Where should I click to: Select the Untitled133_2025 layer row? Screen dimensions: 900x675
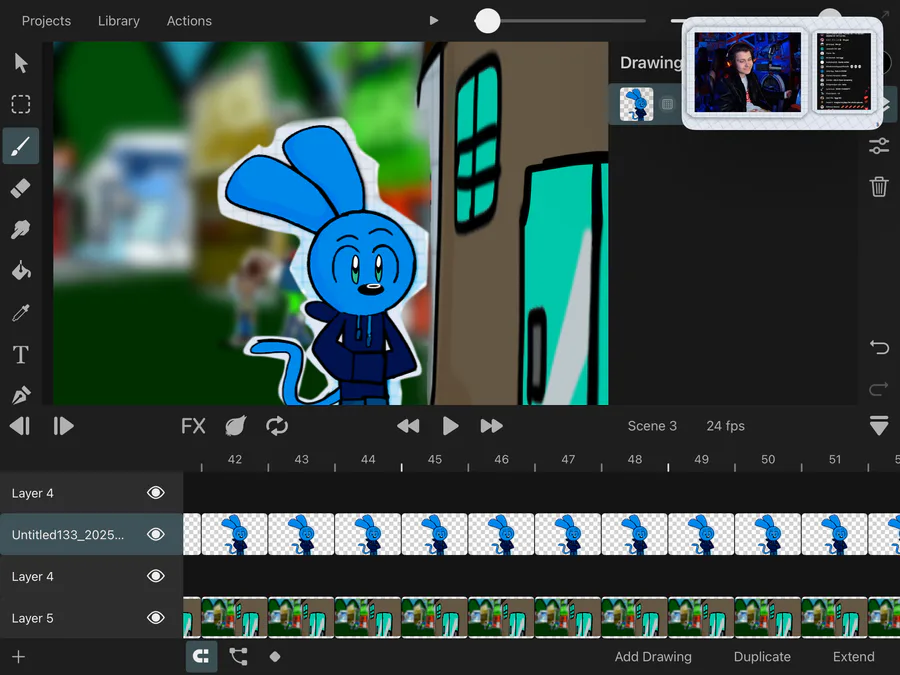tap(92, 534)
